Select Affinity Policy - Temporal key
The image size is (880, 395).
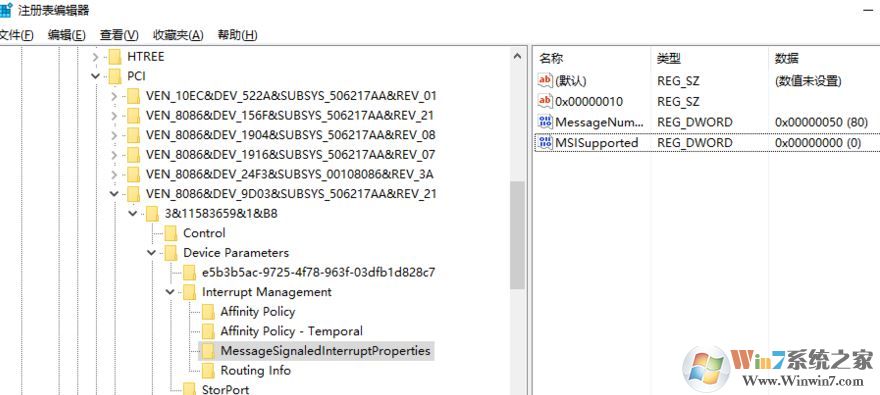coord(291,331)
